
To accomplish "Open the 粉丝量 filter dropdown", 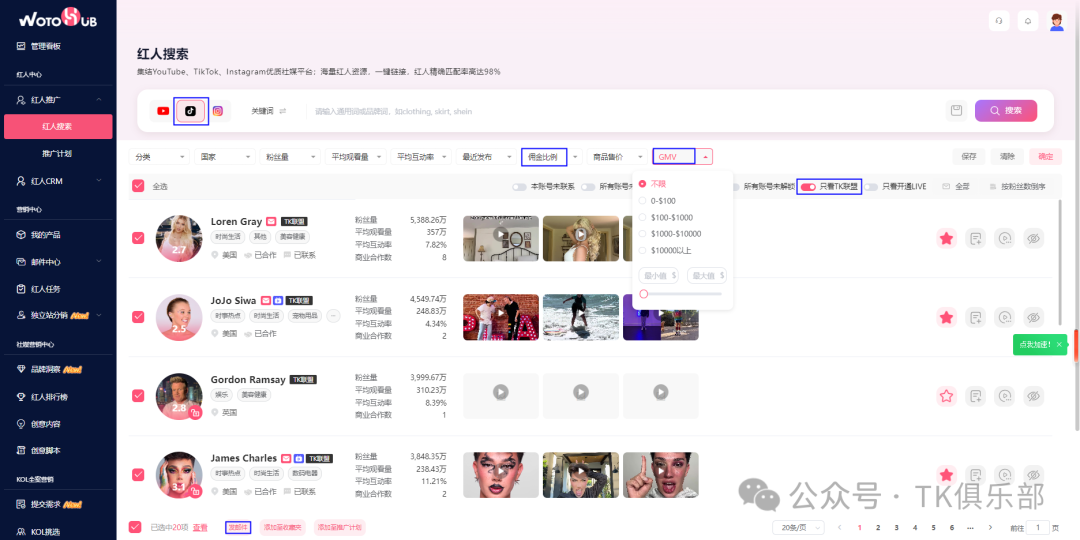I will tap(290, 157).
